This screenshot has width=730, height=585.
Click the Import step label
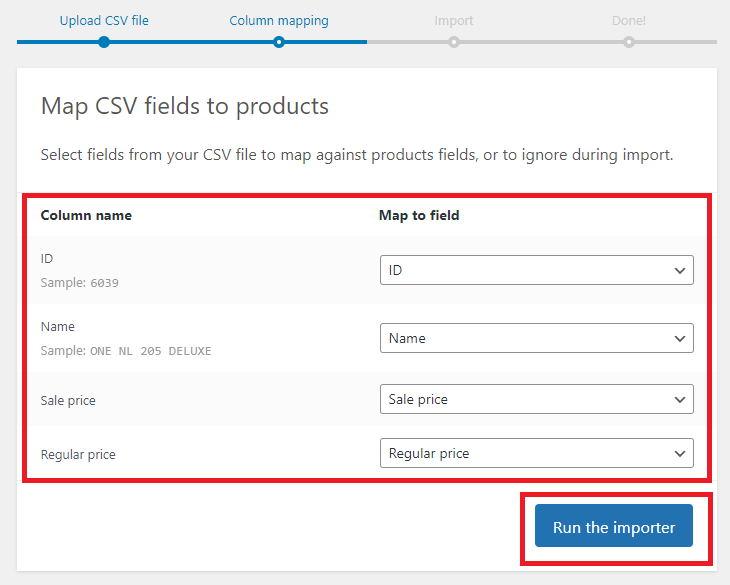point(453,20)
